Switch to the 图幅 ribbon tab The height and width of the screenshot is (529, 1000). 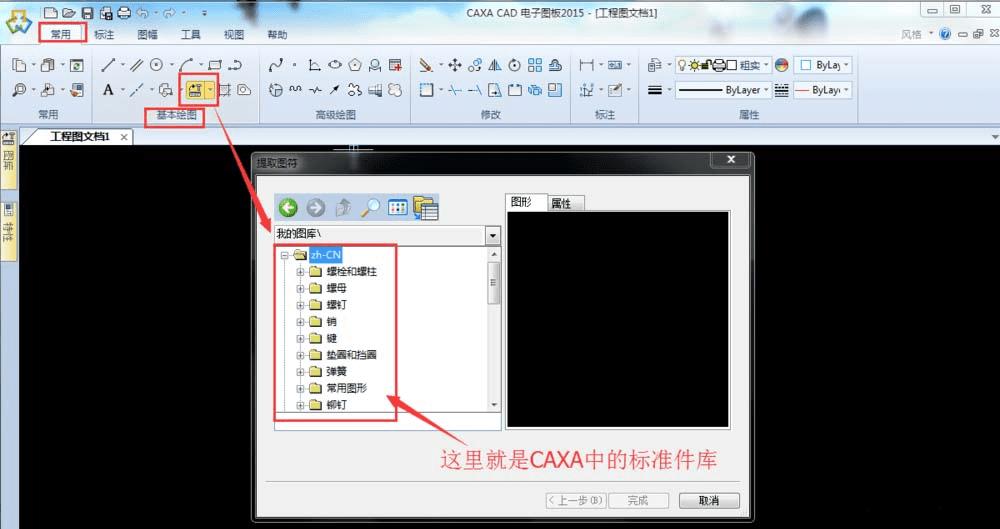[147, 34]
